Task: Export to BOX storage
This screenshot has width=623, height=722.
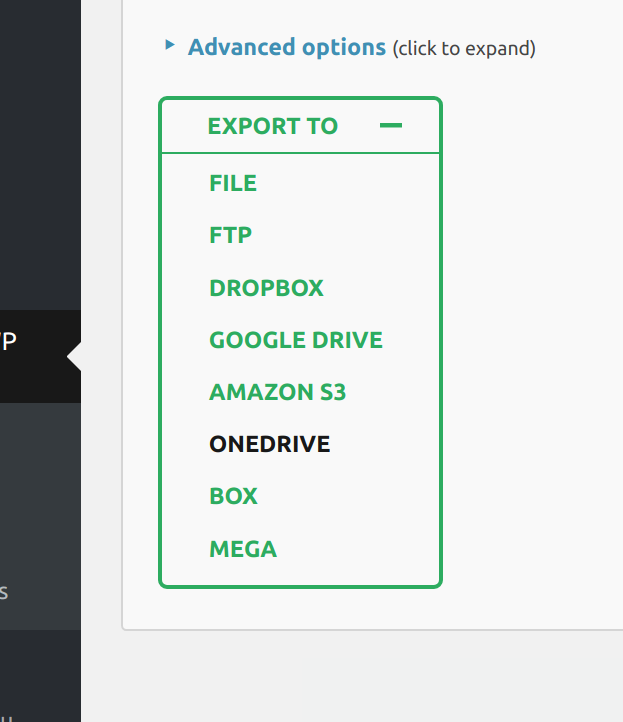Action: [x=233, y=496]
